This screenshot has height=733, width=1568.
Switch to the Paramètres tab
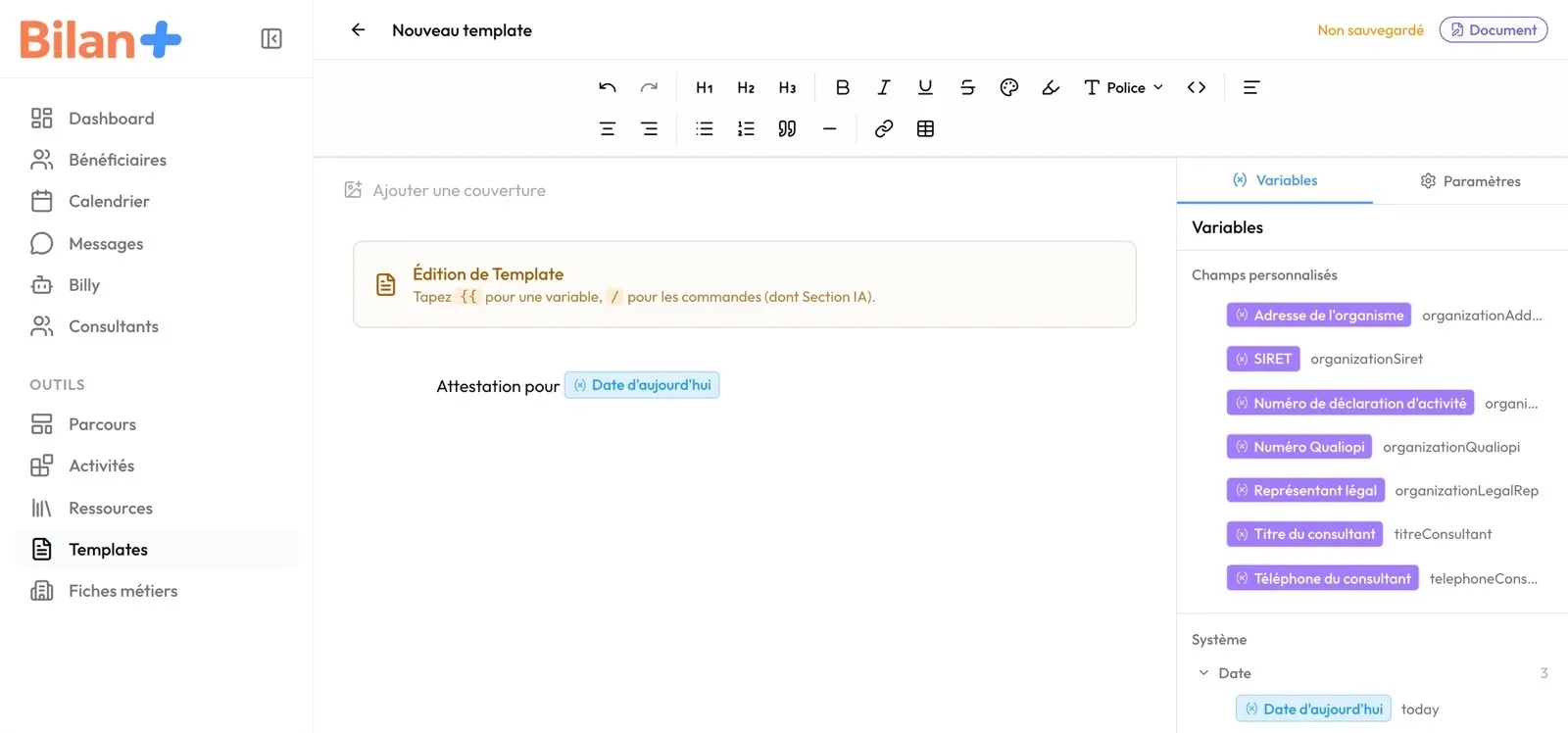click(x=1470, y=181)
